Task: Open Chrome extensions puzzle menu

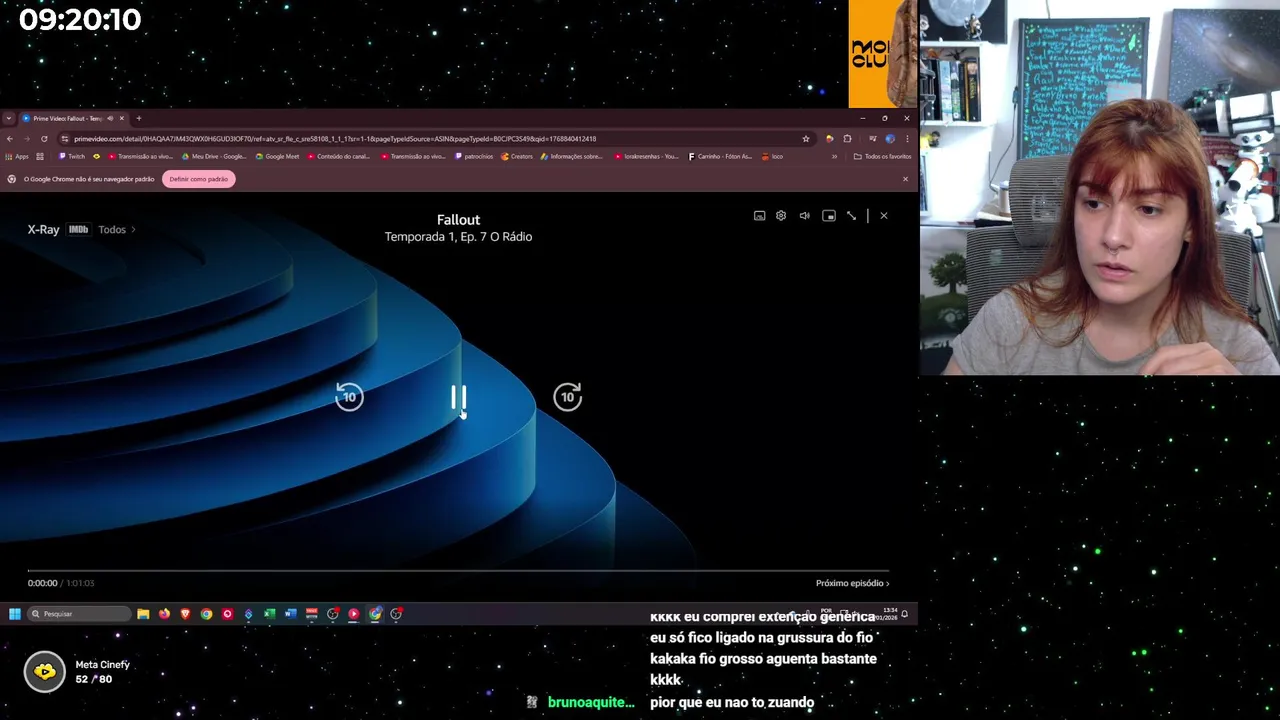Action: click(847, 139)
